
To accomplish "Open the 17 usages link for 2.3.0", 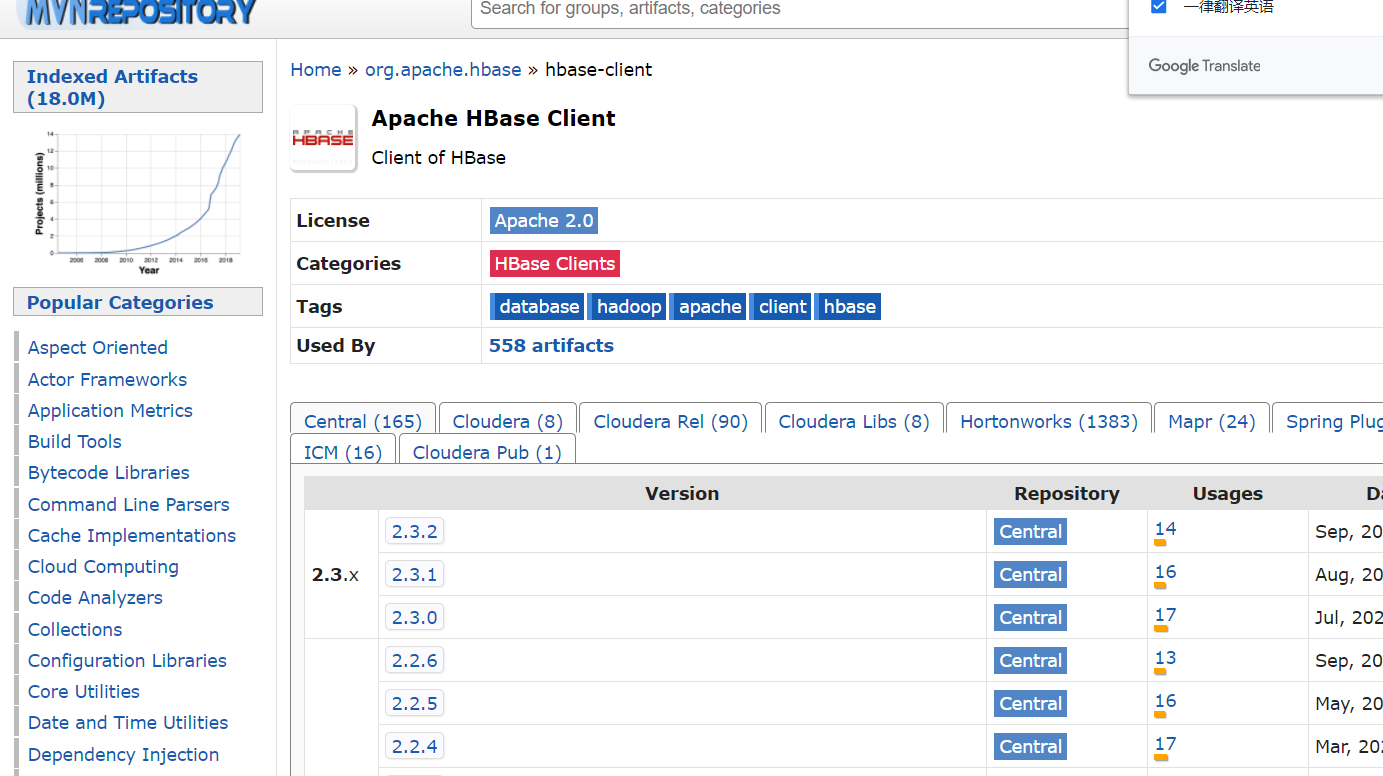I will coord(1165,615).
